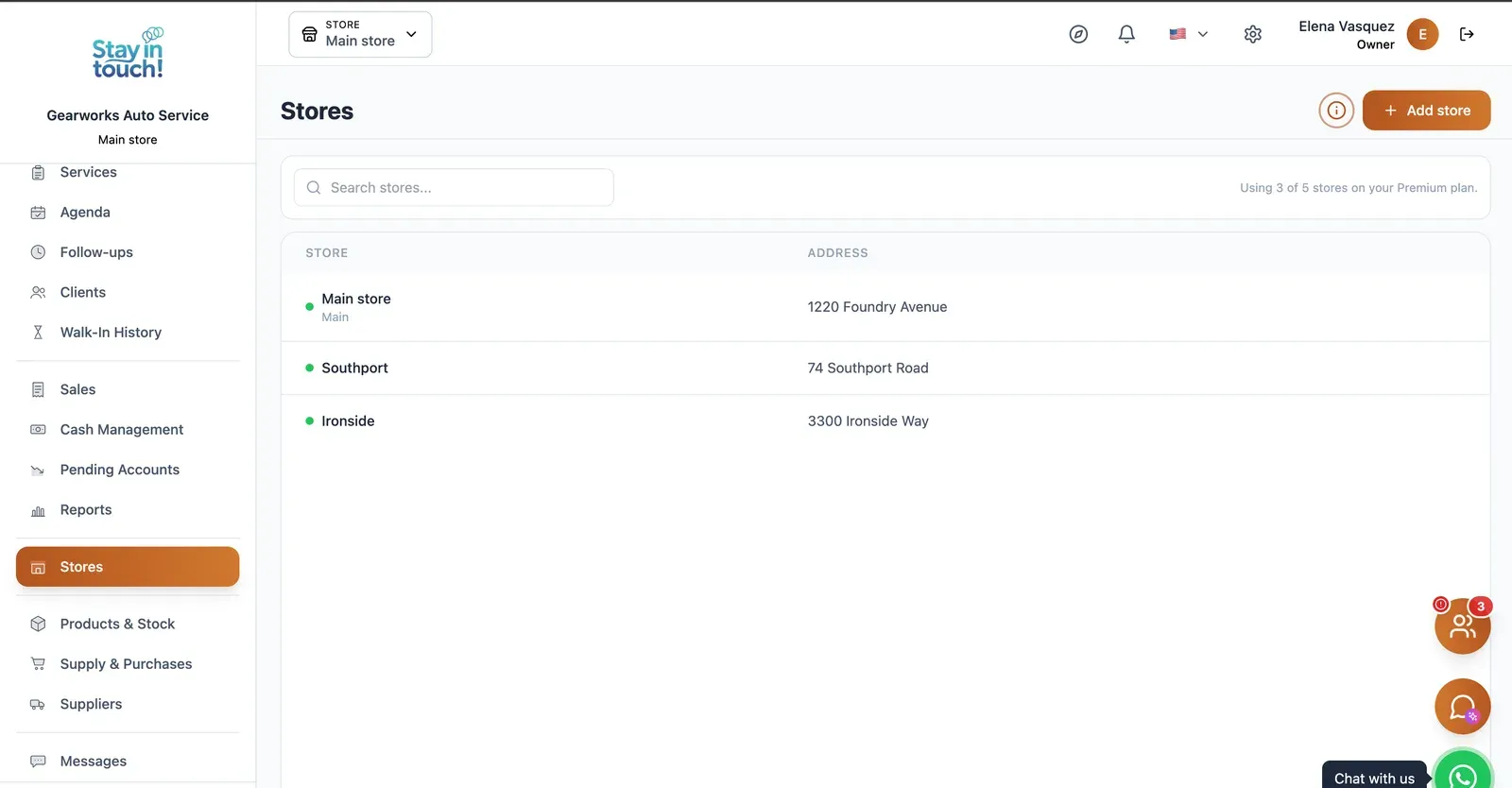Expand the Main store selector dropdown
The height and width of the screenshot is (788, 1512).
[x=360, y=34]
